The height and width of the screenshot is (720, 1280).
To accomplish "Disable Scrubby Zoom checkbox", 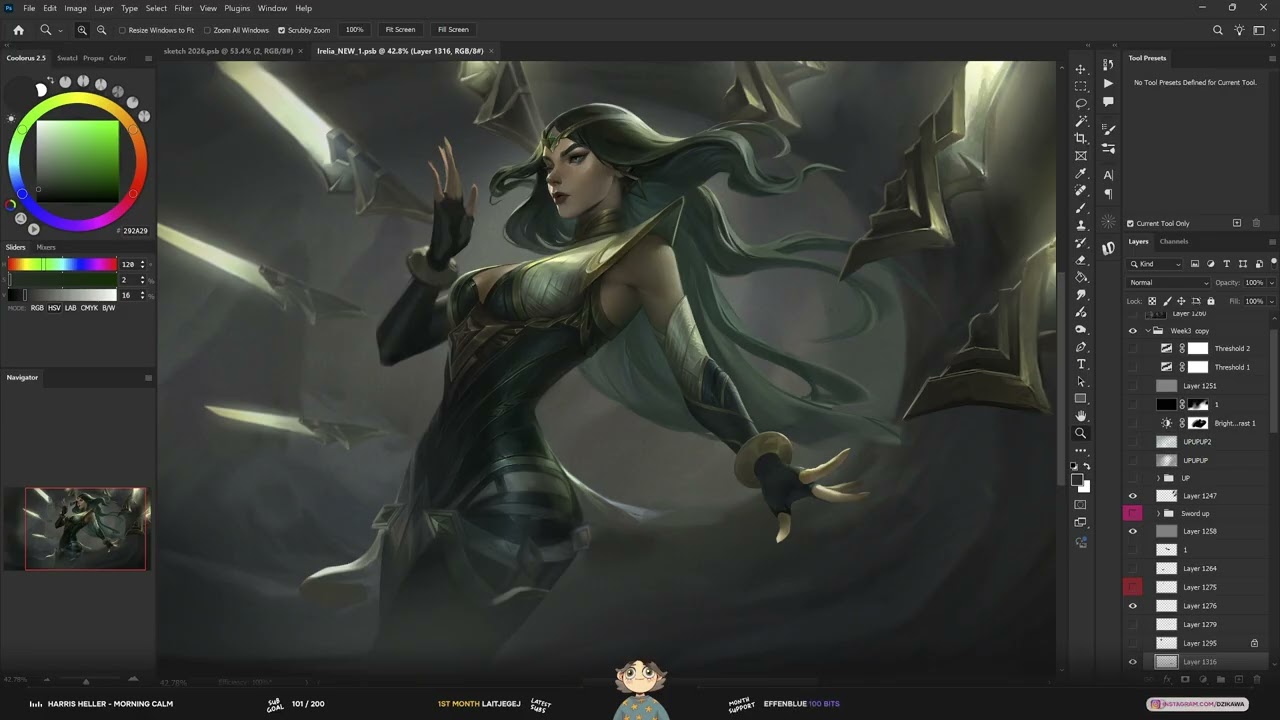I will 281,30.
